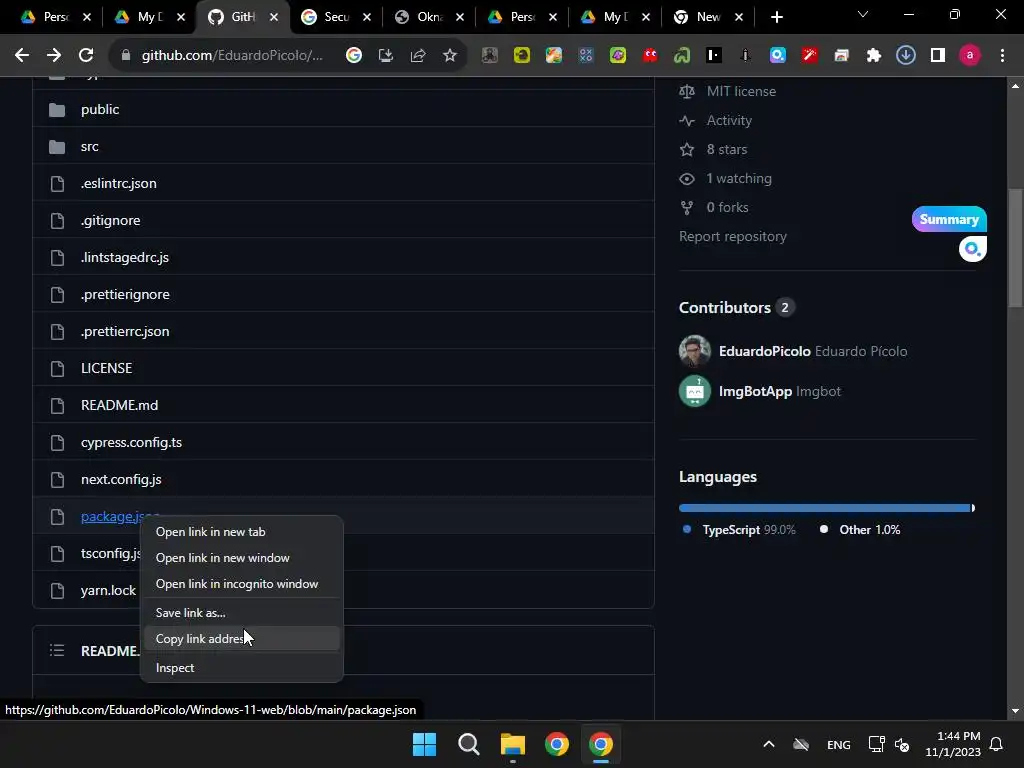Open next.config.js file
This screenshot has height=768, width=1024.
(x=121, y=479)
